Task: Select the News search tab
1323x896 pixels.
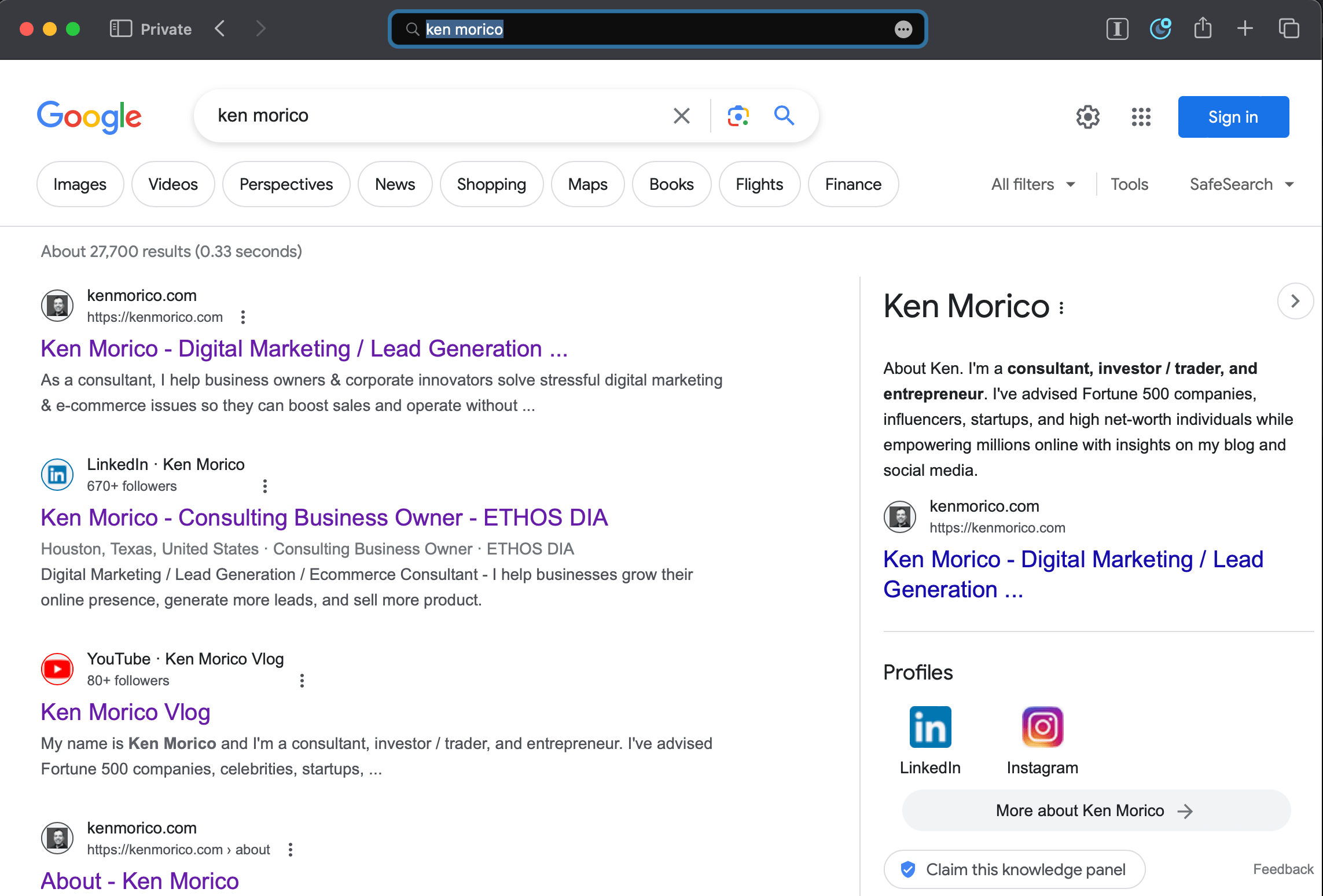Action: click(394, 183)
